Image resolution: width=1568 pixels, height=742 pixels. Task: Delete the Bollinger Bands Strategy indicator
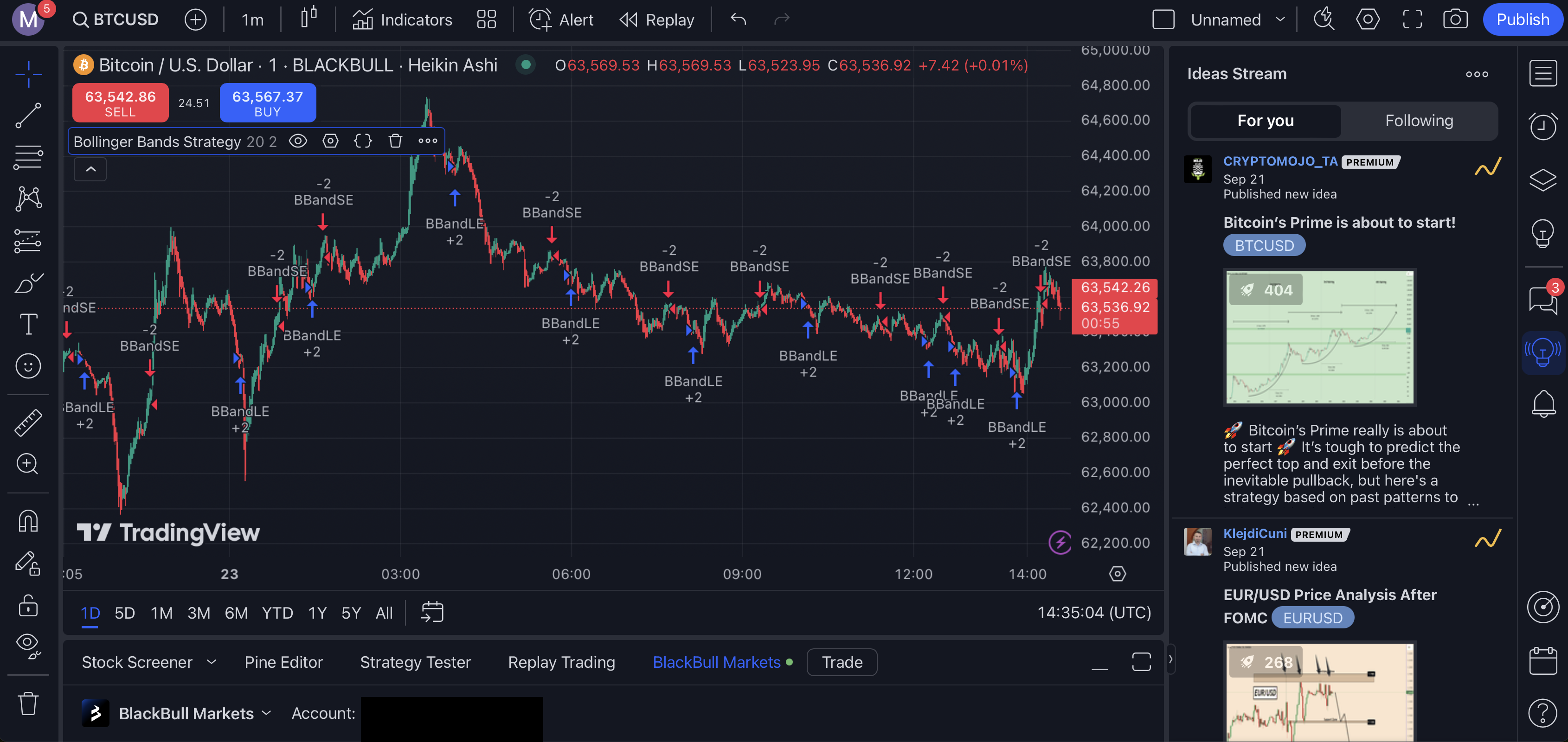[x=396, y=141]
